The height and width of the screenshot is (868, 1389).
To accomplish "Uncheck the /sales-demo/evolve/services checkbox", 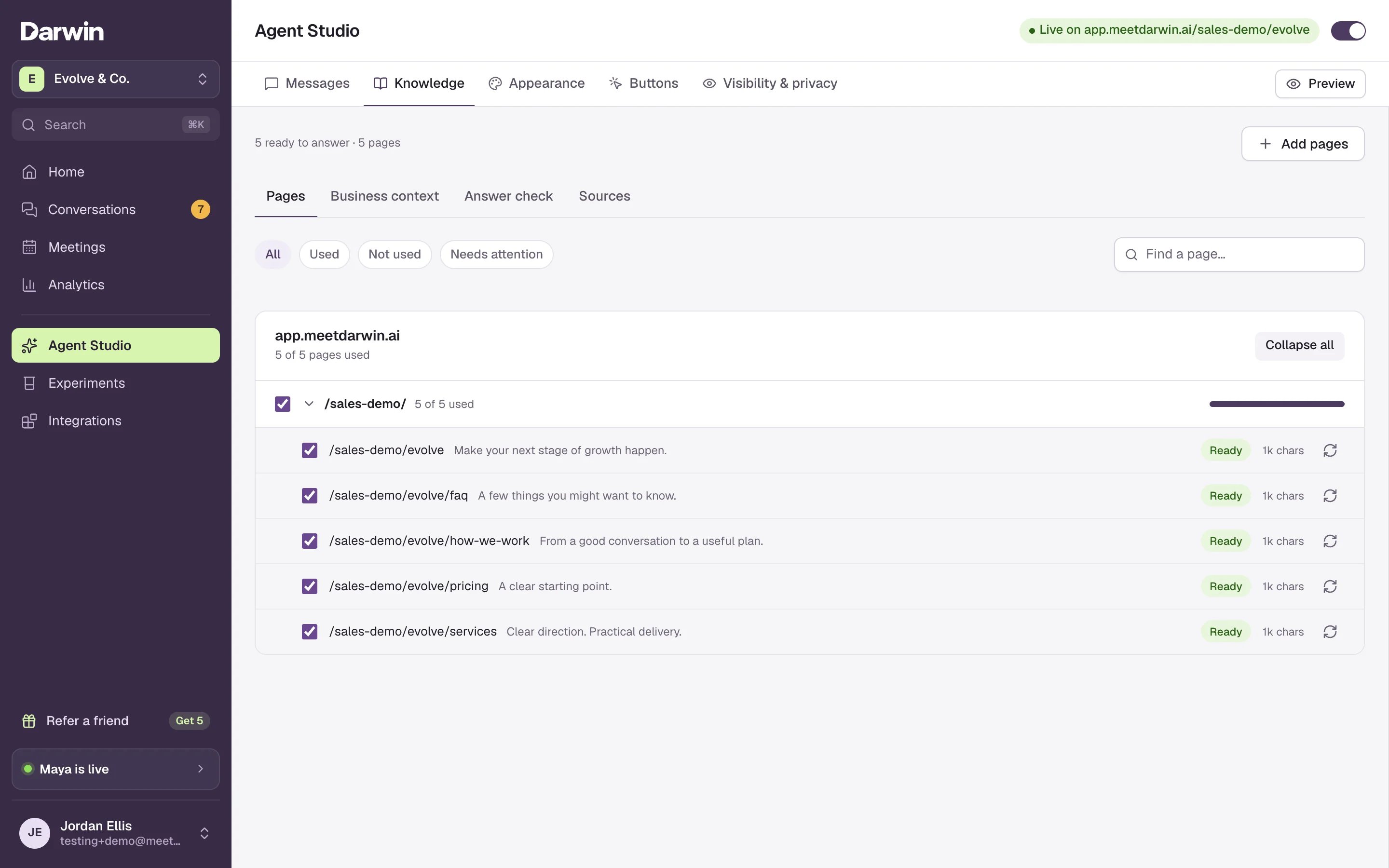I will pyautogui.click(x=309, y=632).
